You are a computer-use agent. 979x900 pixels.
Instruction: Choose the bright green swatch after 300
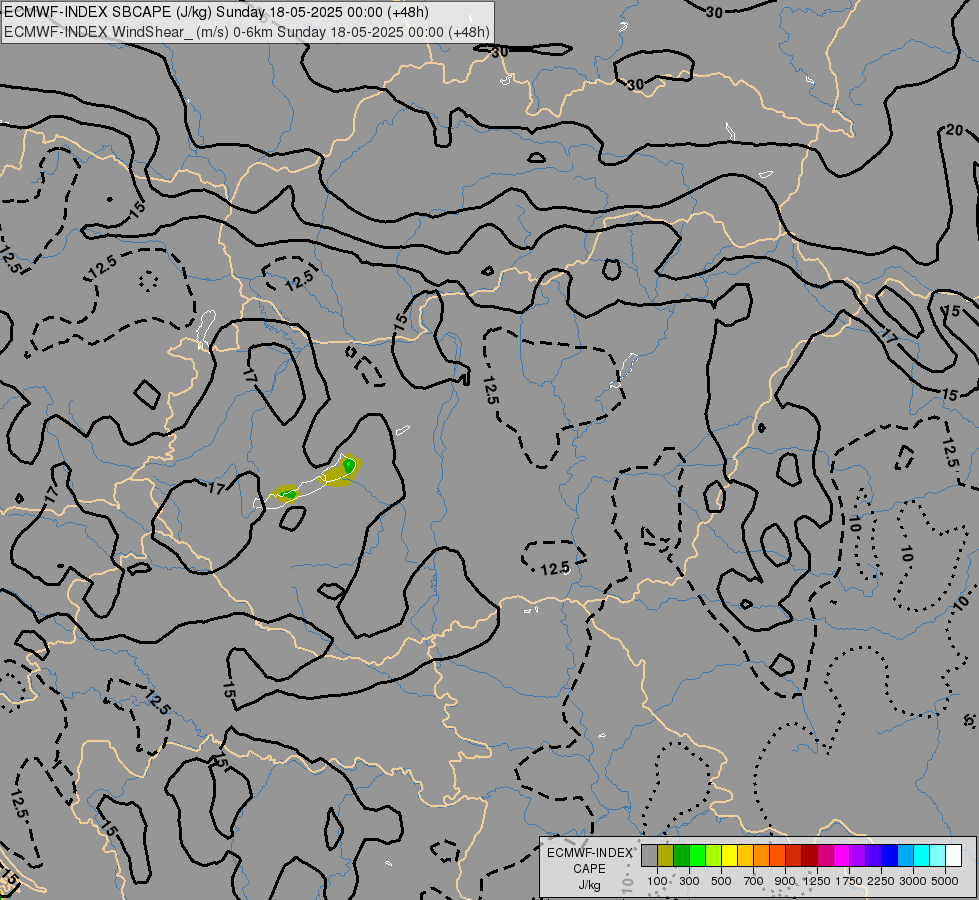click(x=697, y=855)
